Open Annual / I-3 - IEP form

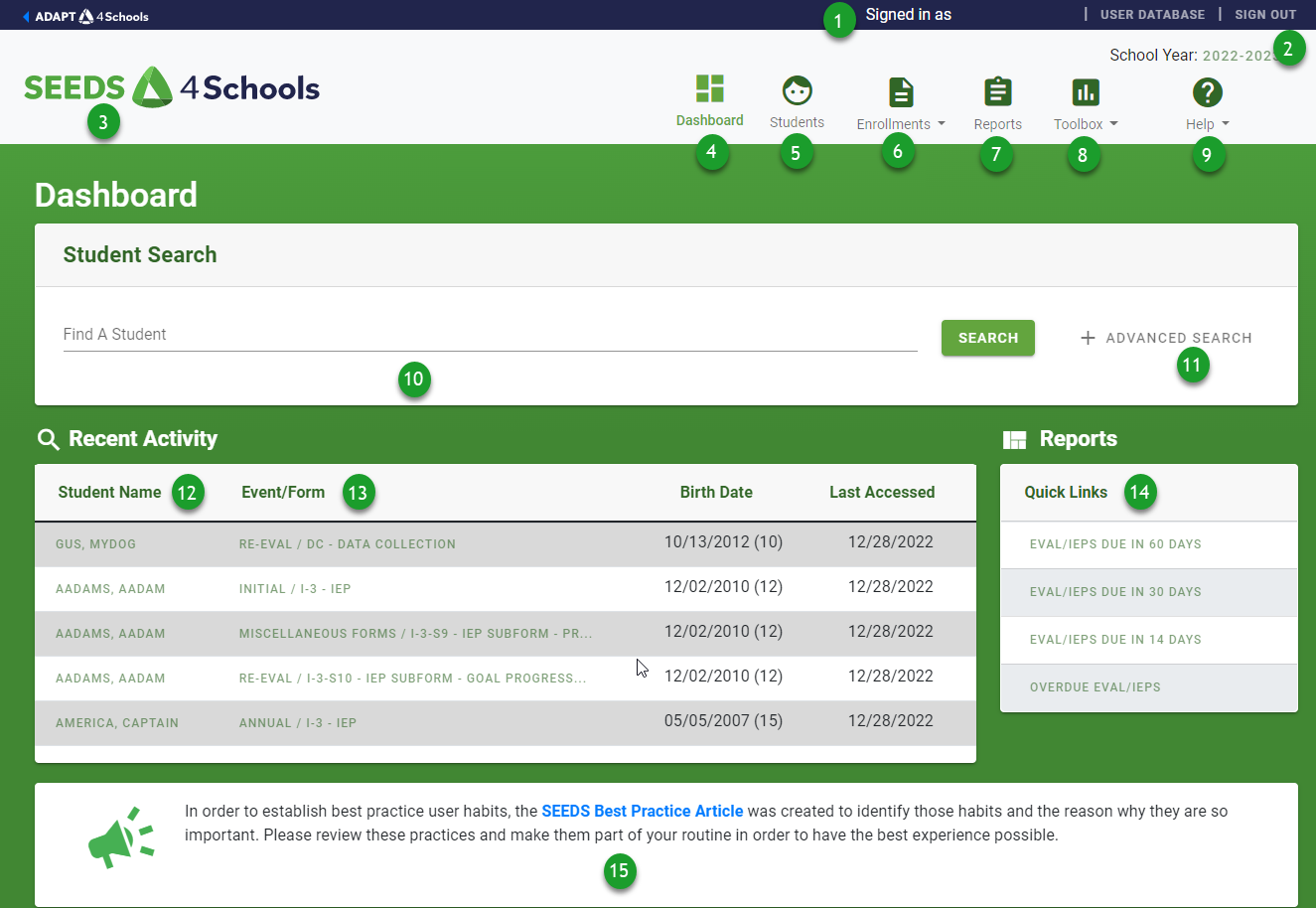(298, 723)
